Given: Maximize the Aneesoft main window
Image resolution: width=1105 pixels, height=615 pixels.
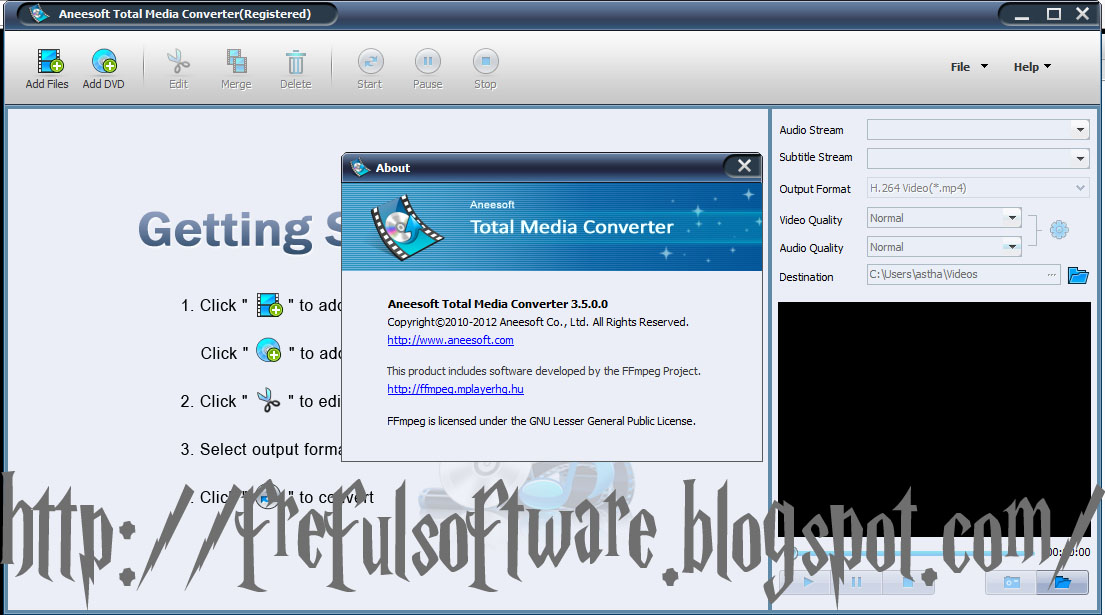Looking at the screenshot, I should pos(1054,14).
